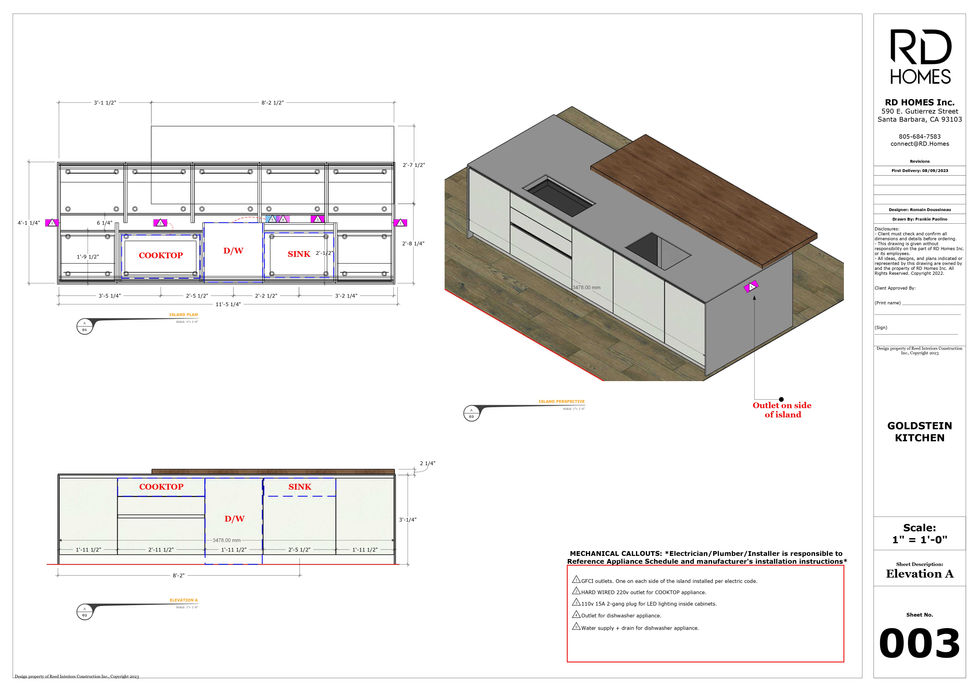
Task: Click the 'HARD WIRED 220v outlet' callout line
Action: tap(644, 592)
